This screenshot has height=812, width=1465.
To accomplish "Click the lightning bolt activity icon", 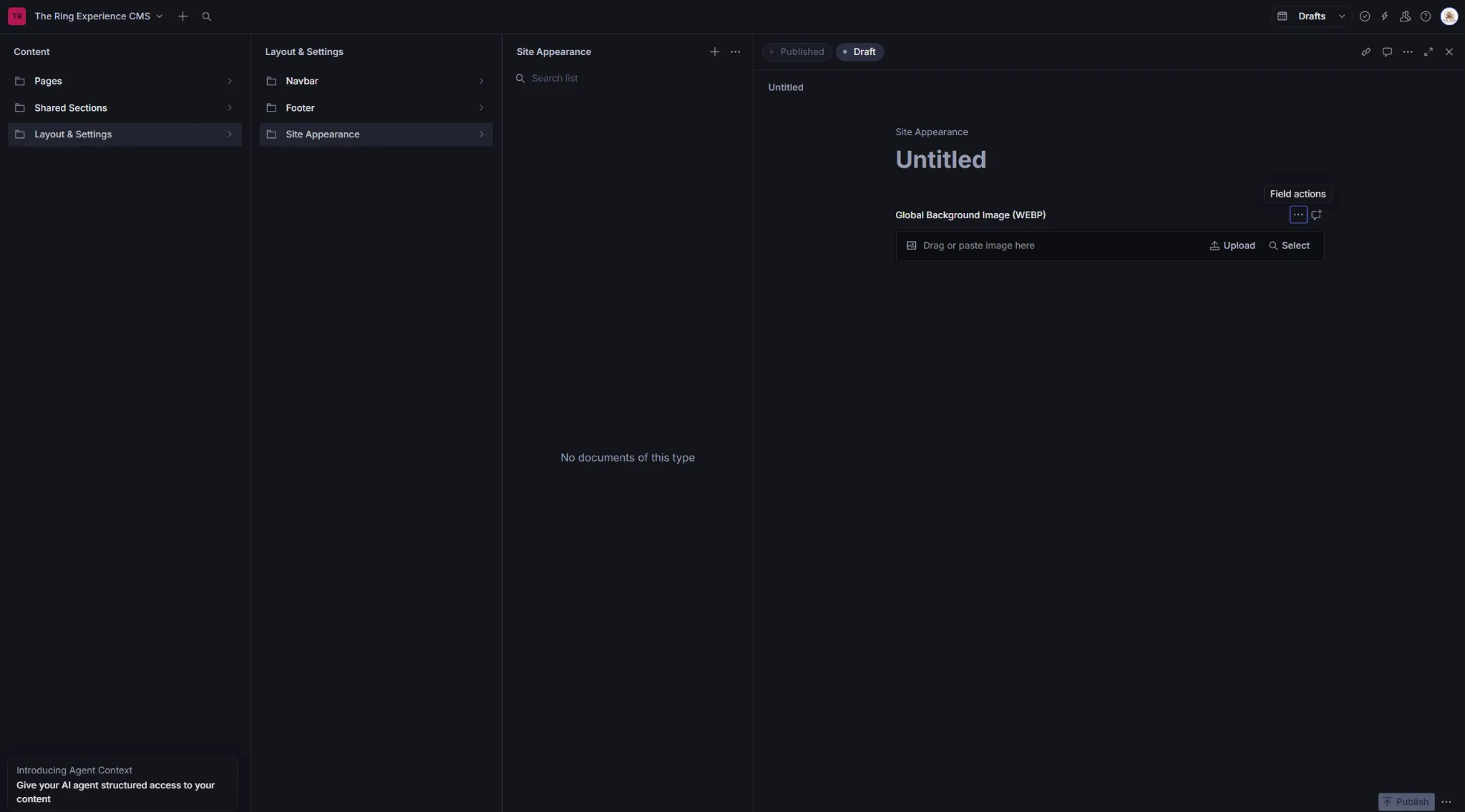I will 1384,16.
